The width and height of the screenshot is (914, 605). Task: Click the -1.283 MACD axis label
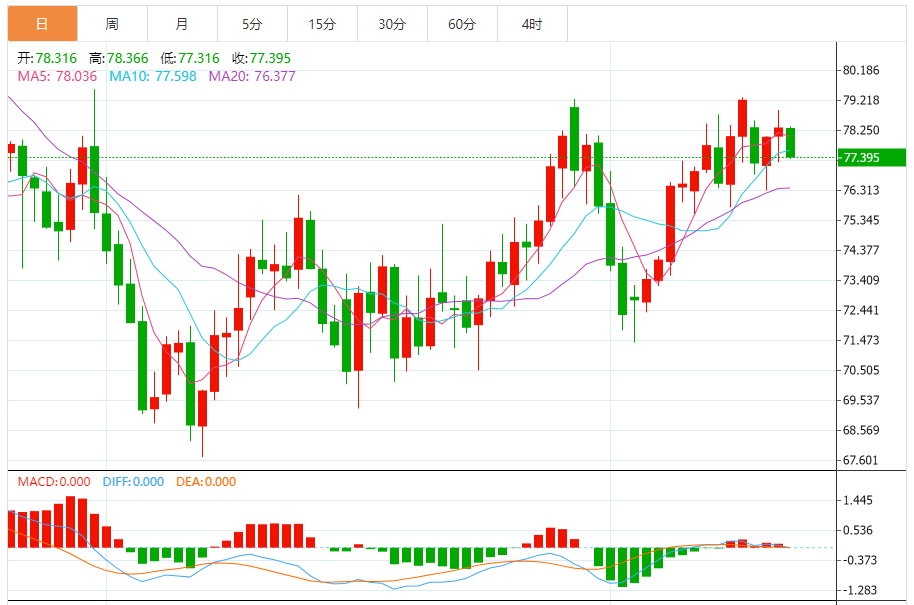click(860, 590)
